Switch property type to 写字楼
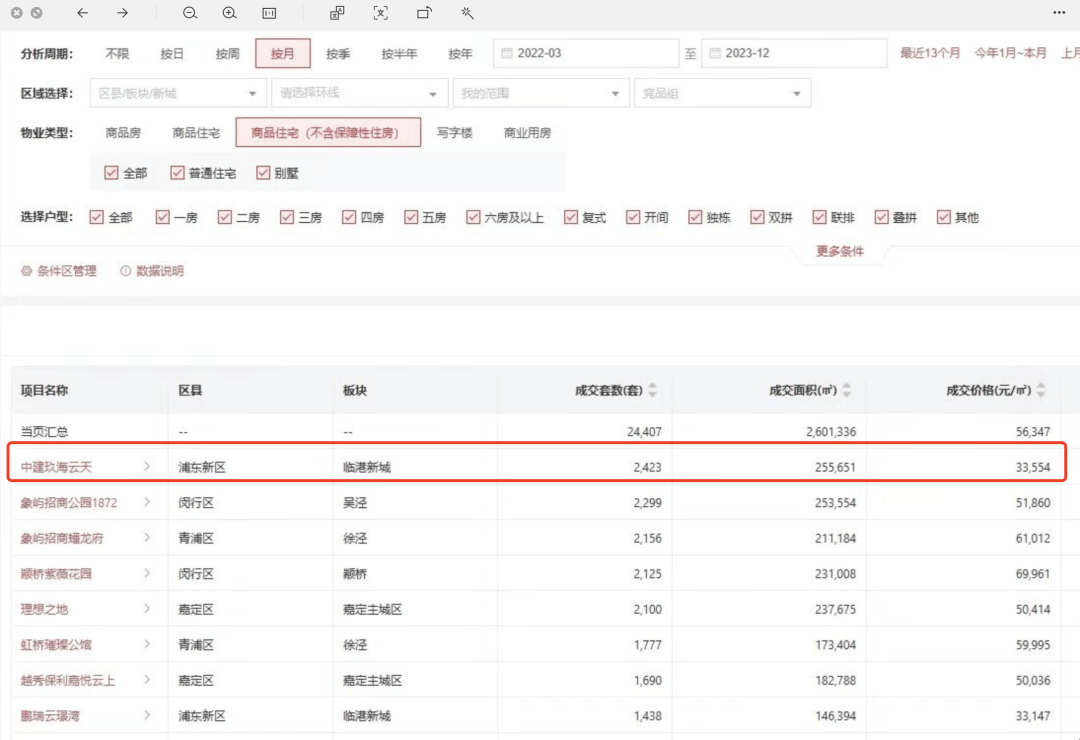The height and width of the screenshot is (740, 1080). [x=454, y=132]
